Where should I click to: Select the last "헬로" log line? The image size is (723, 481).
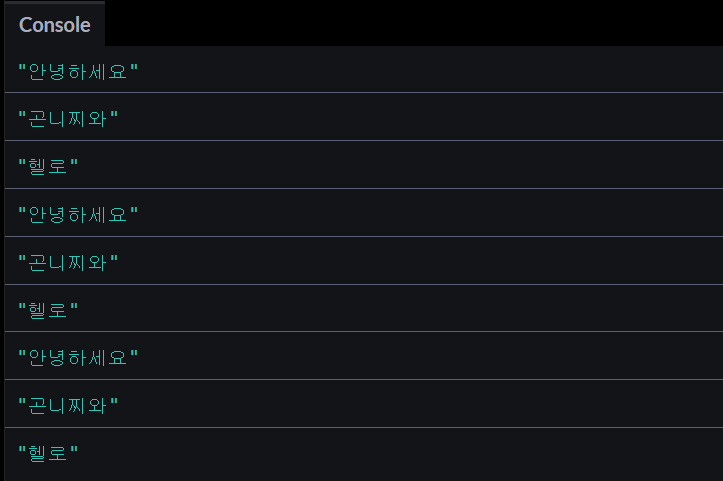tap(48, 453)
